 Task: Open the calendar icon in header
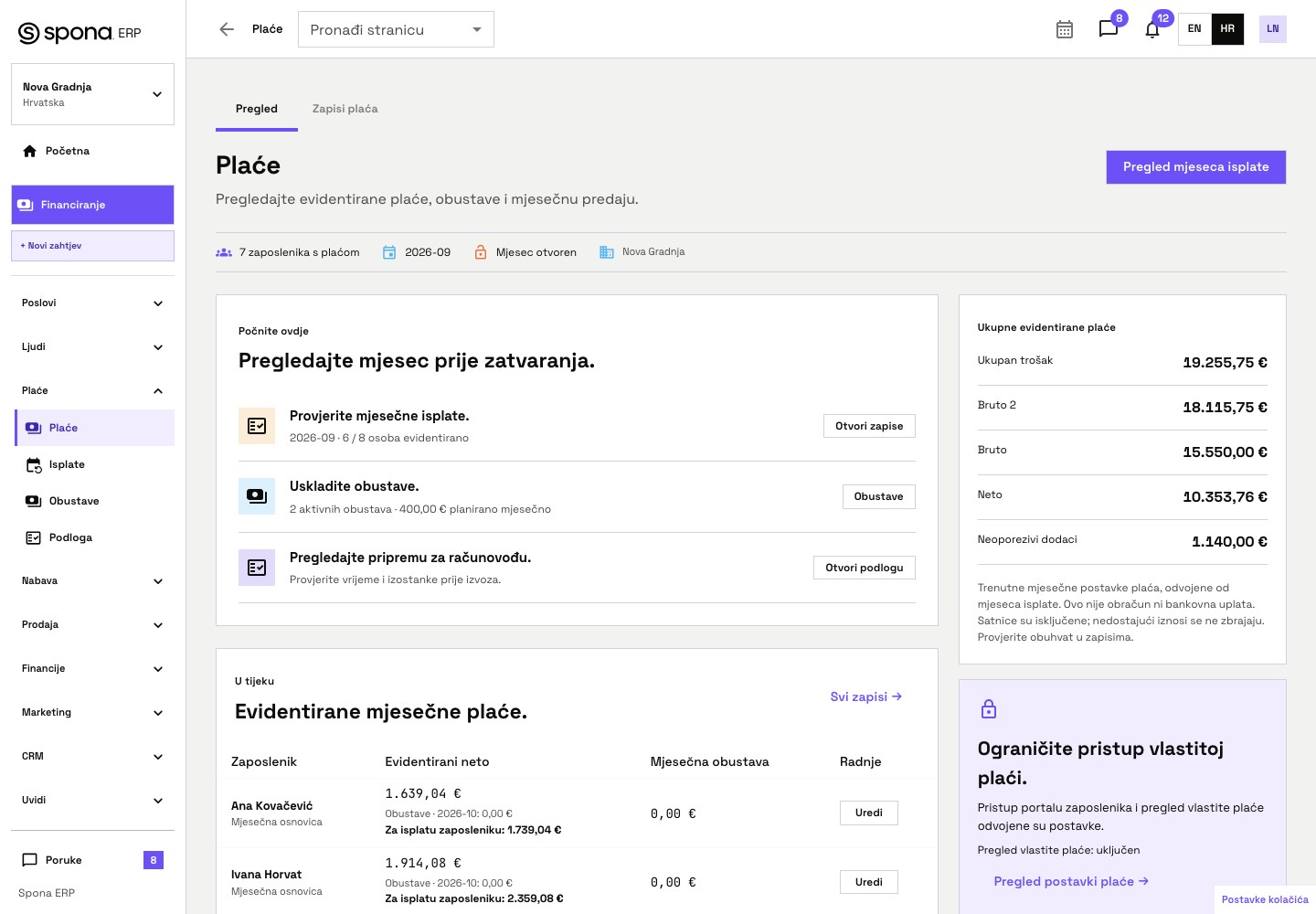pos(1065,29)
